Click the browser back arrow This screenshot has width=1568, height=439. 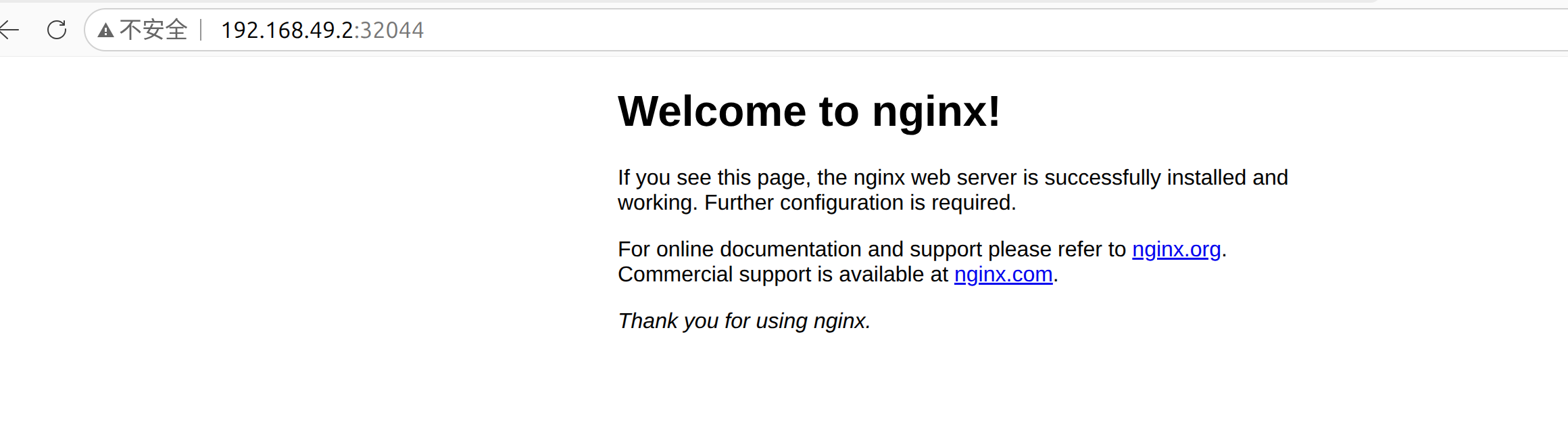tap(9, 30)
